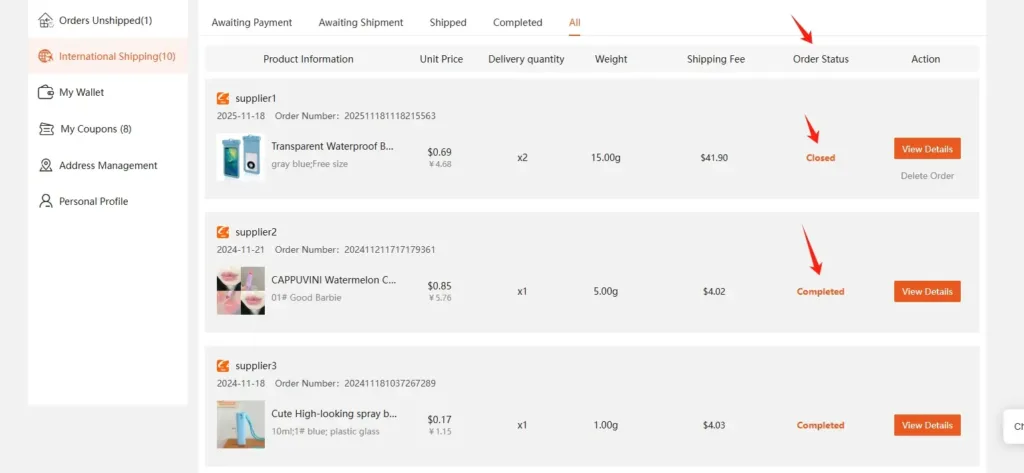Click the 01# Good Barbie variant text
1024x473 pixels.
pos(306,298)
